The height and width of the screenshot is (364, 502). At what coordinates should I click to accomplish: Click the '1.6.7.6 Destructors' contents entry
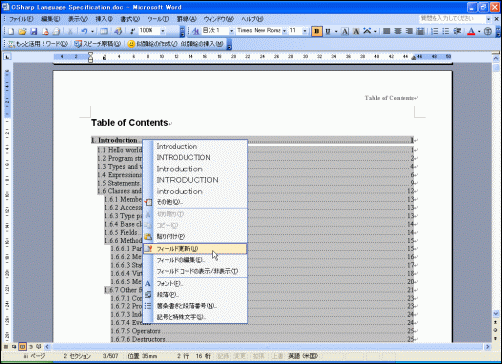138,339
